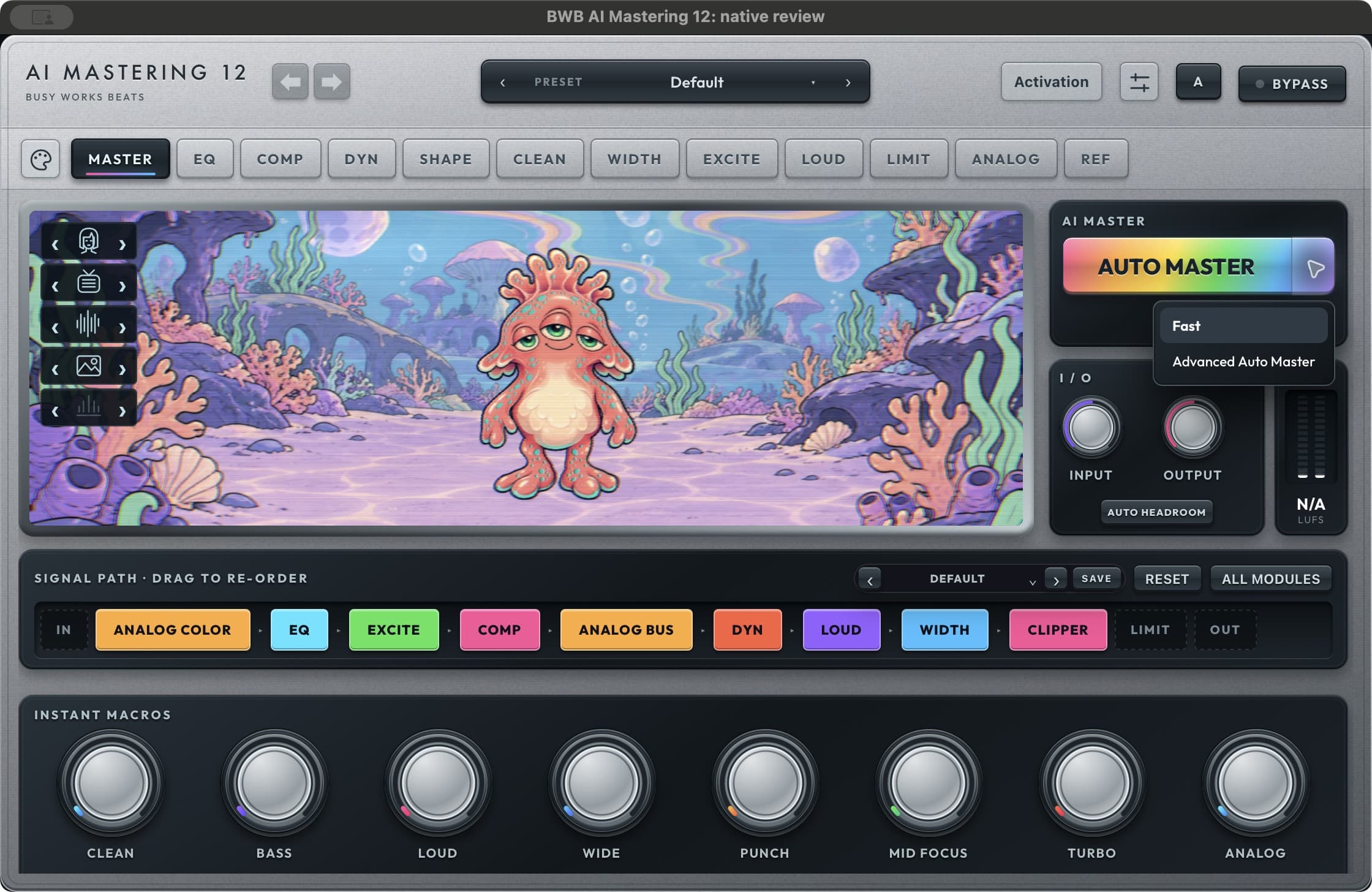This screenshot has width=1372, height=892.
Task: Click the DYN module in signal path
Action: pyautogui.click(x=748, y=630)
